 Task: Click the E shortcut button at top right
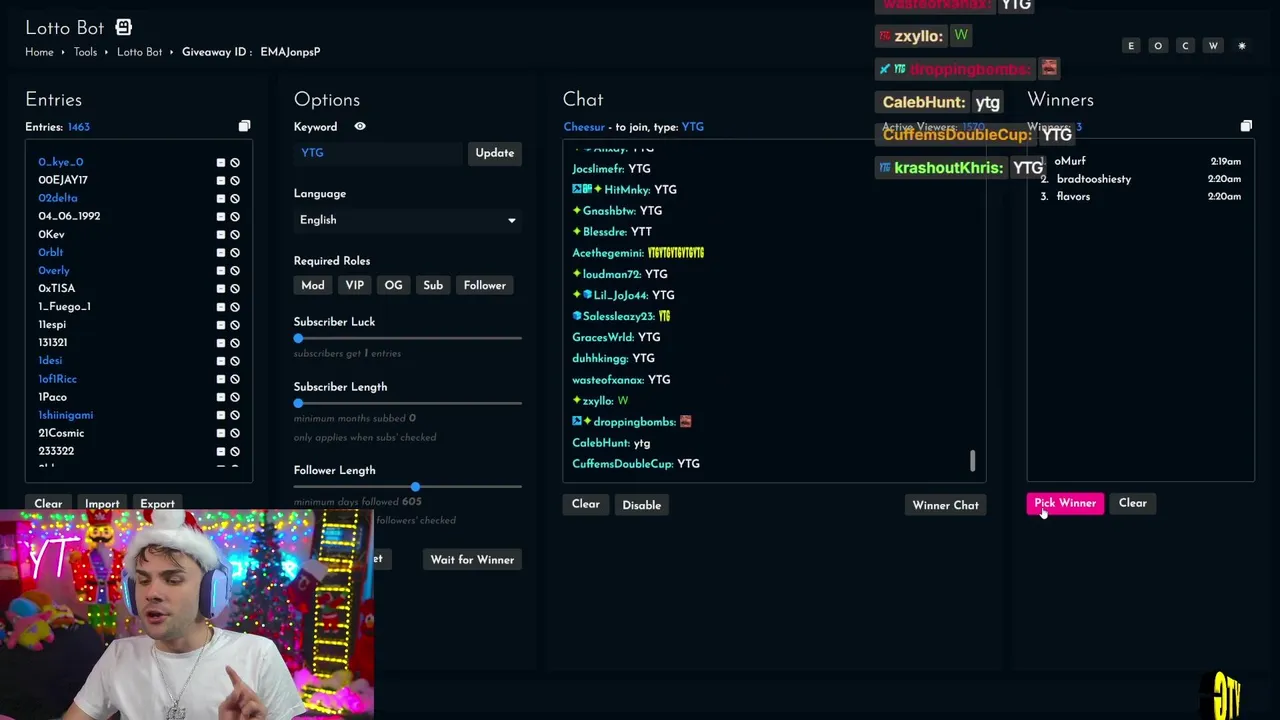click(1131, 46)
